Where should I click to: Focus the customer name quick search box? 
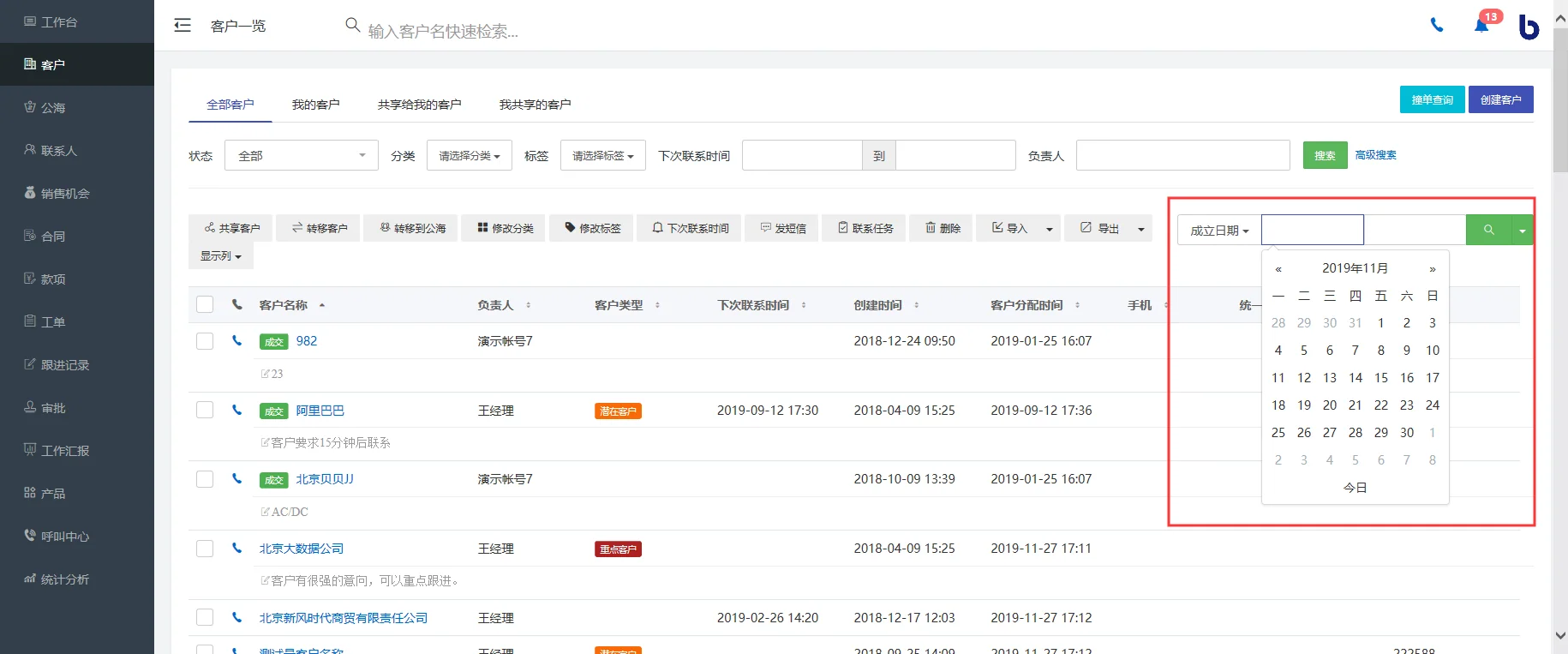click(x=443, y=31)
